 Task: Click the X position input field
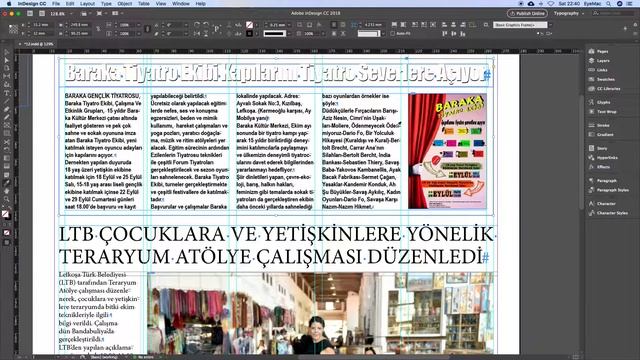(x=42, y=25)
